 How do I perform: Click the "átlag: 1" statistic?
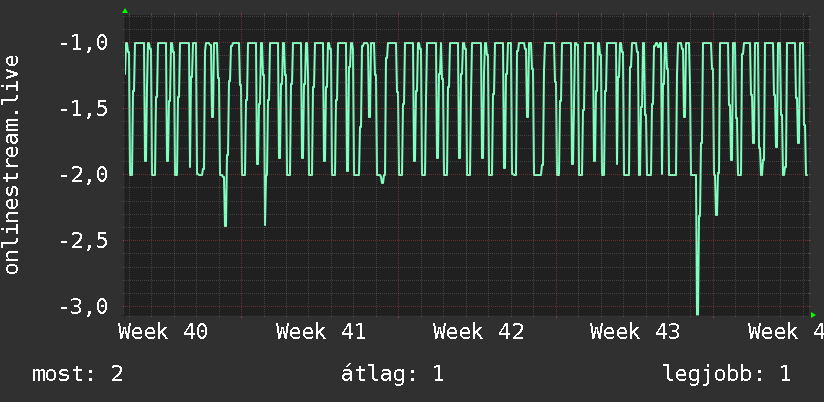point(392,374)
